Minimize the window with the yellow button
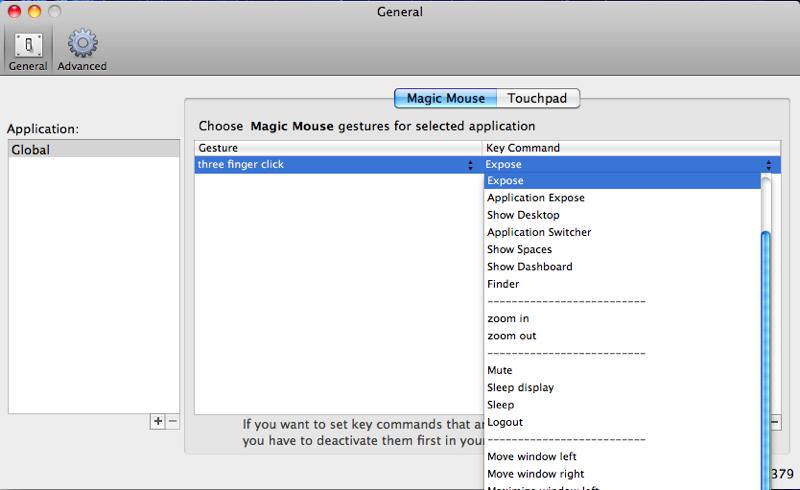The image size is (800, 490). pos(34,11)
